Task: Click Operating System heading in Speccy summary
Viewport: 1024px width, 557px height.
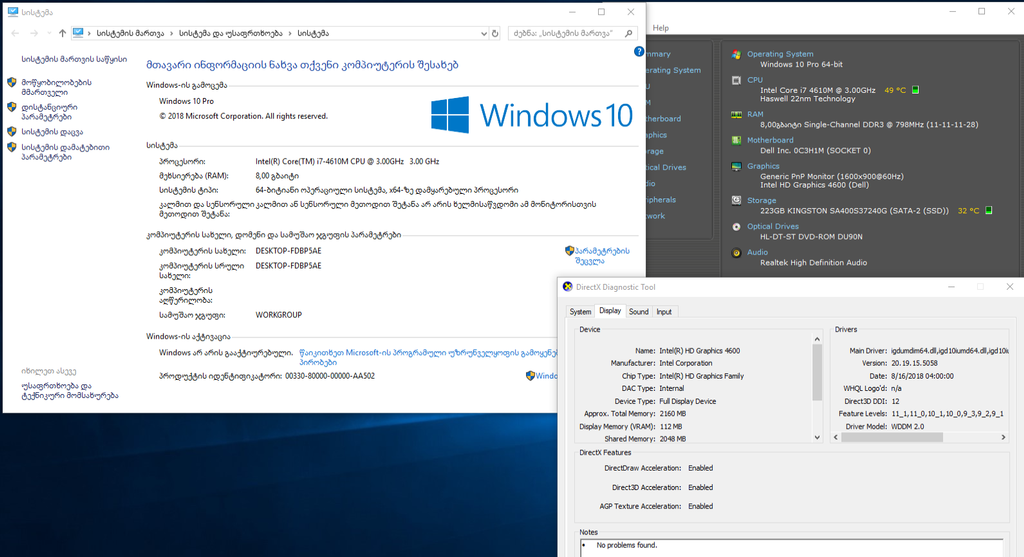Action: 780,54
